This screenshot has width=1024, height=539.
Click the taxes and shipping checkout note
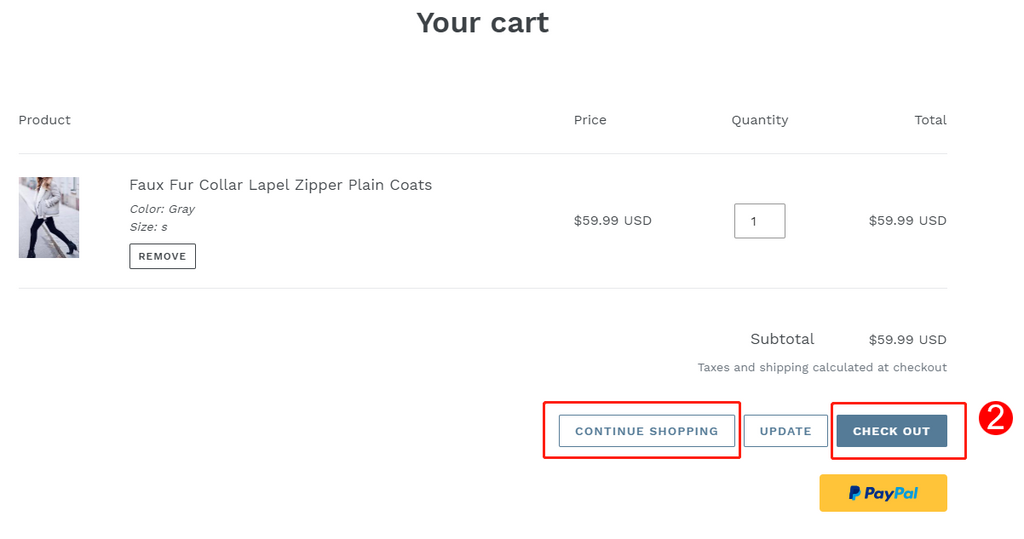822,367
